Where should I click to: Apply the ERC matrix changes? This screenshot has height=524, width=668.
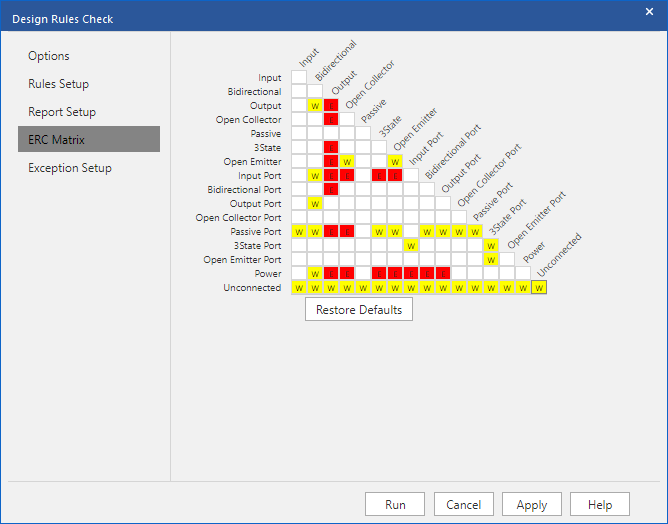click(x=532, y=504)
